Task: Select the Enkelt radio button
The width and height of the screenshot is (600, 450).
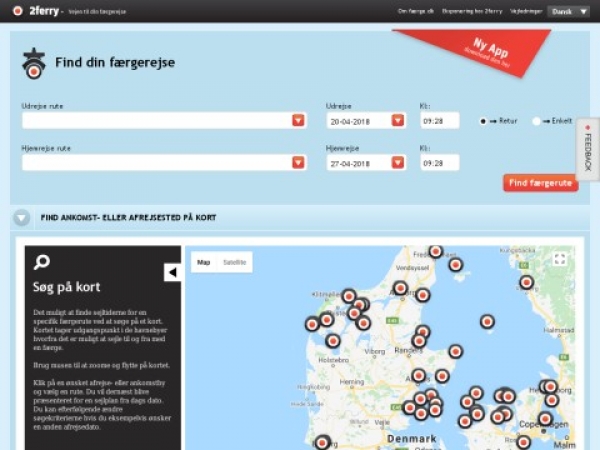Action: tap(536, 121)
